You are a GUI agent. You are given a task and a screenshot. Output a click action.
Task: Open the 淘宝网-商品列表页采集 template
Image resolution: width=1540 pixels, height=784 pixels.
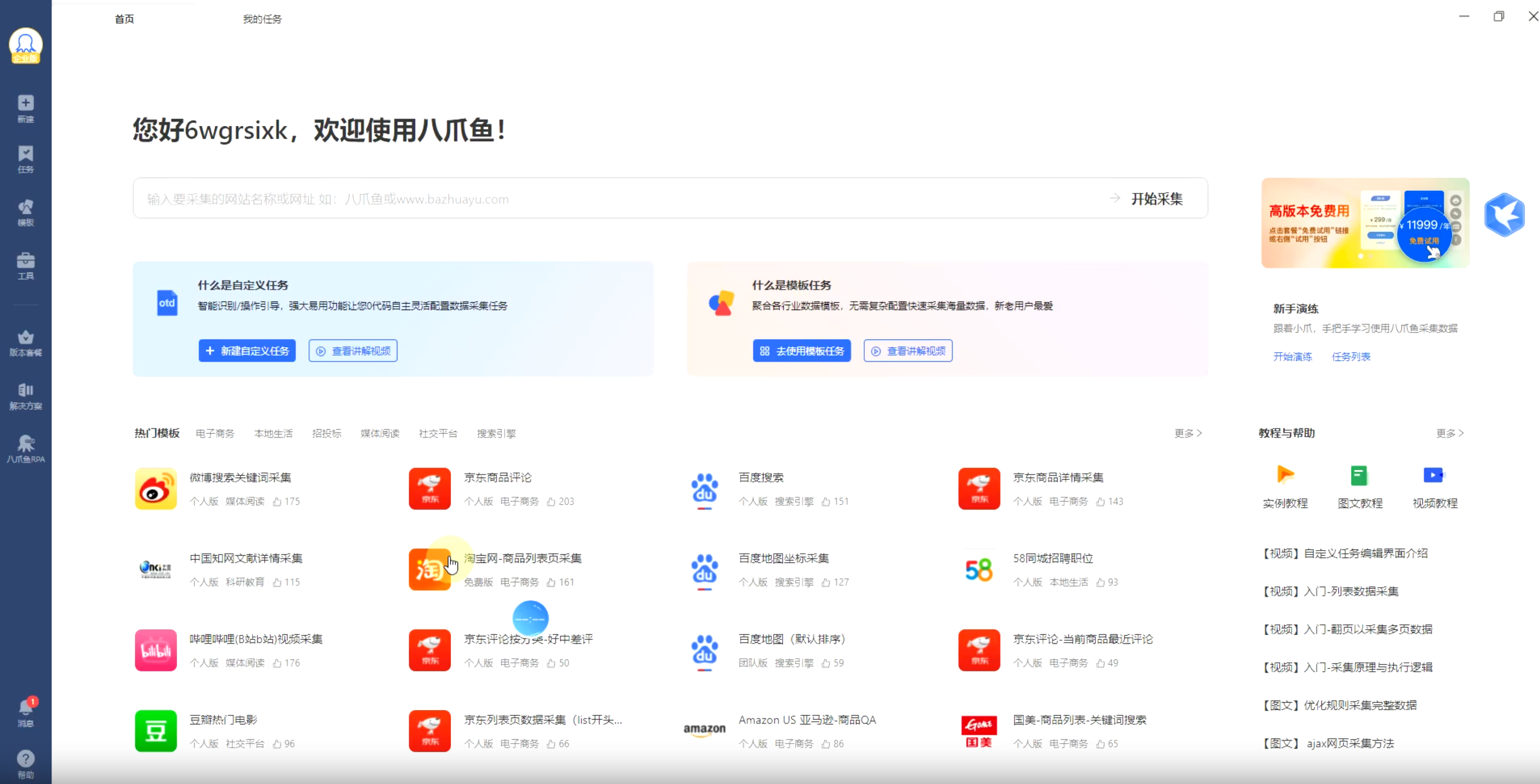524,558
